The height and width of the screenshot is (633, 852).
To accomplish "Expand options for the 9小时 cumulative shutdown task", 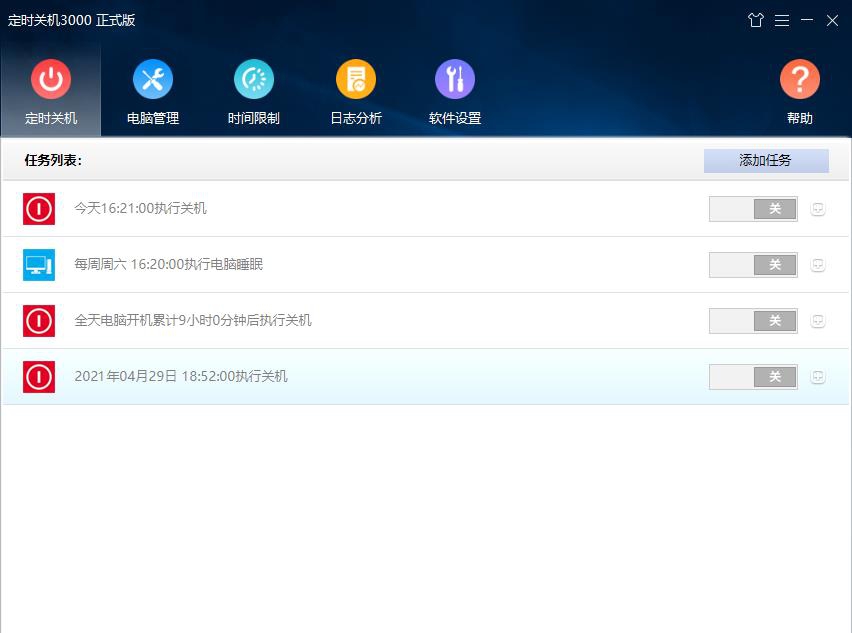I will tap(817, 320).
